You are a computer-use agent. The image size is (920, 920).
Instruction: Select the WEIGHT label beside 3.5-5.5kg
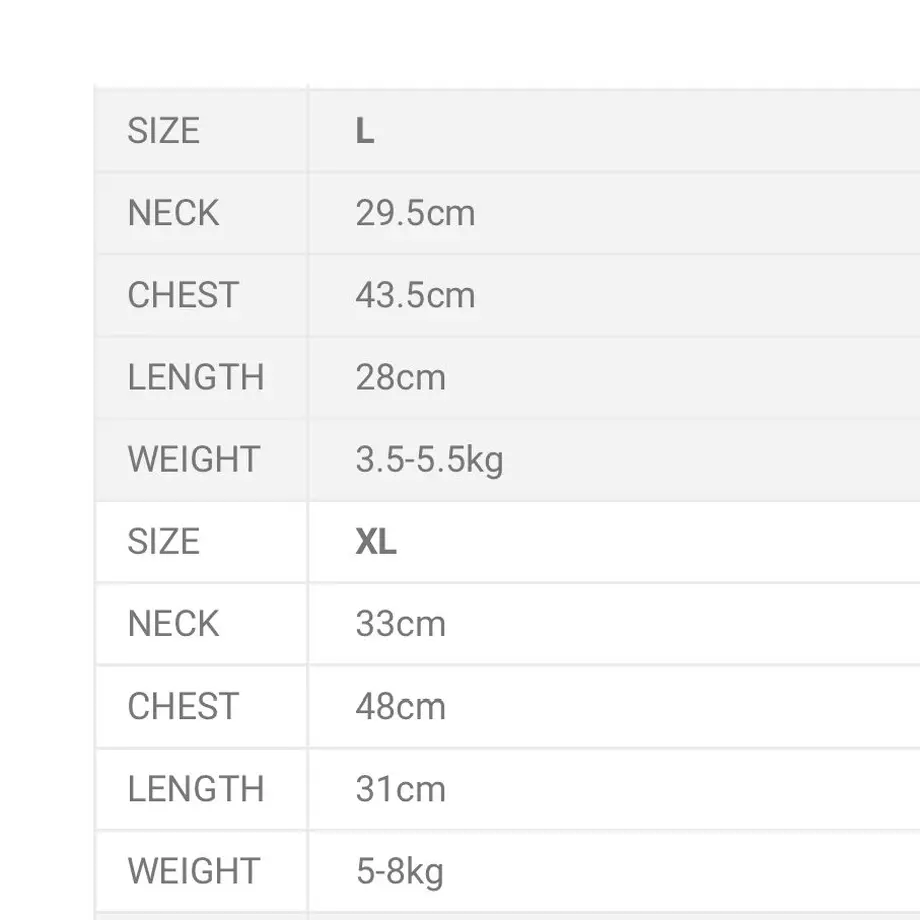[x=194, y=459]
